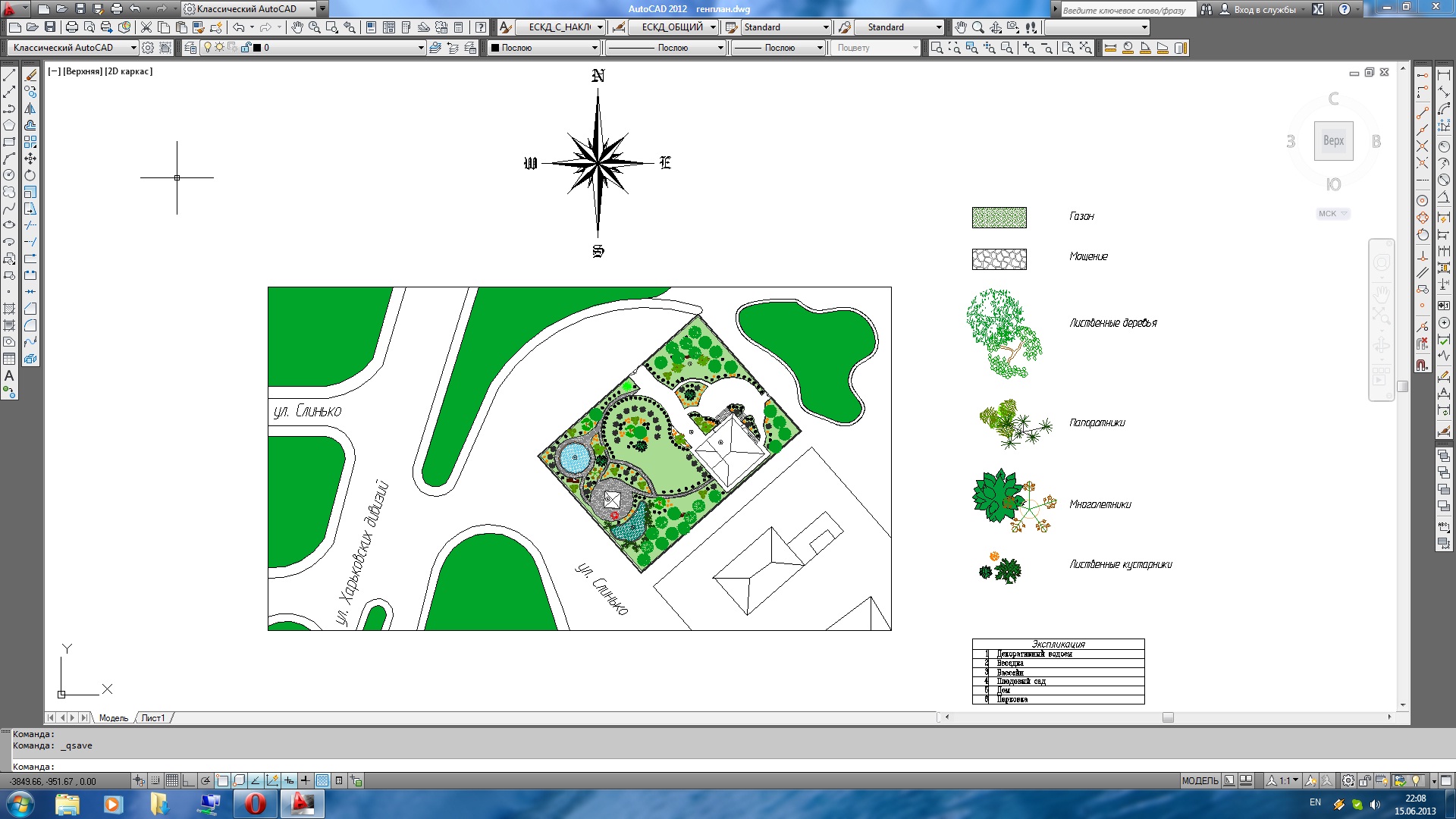The image size is (1456, 819).
Task: Open the Классический AutoCAD workspace dropdown
Action: tap(133, 48)
